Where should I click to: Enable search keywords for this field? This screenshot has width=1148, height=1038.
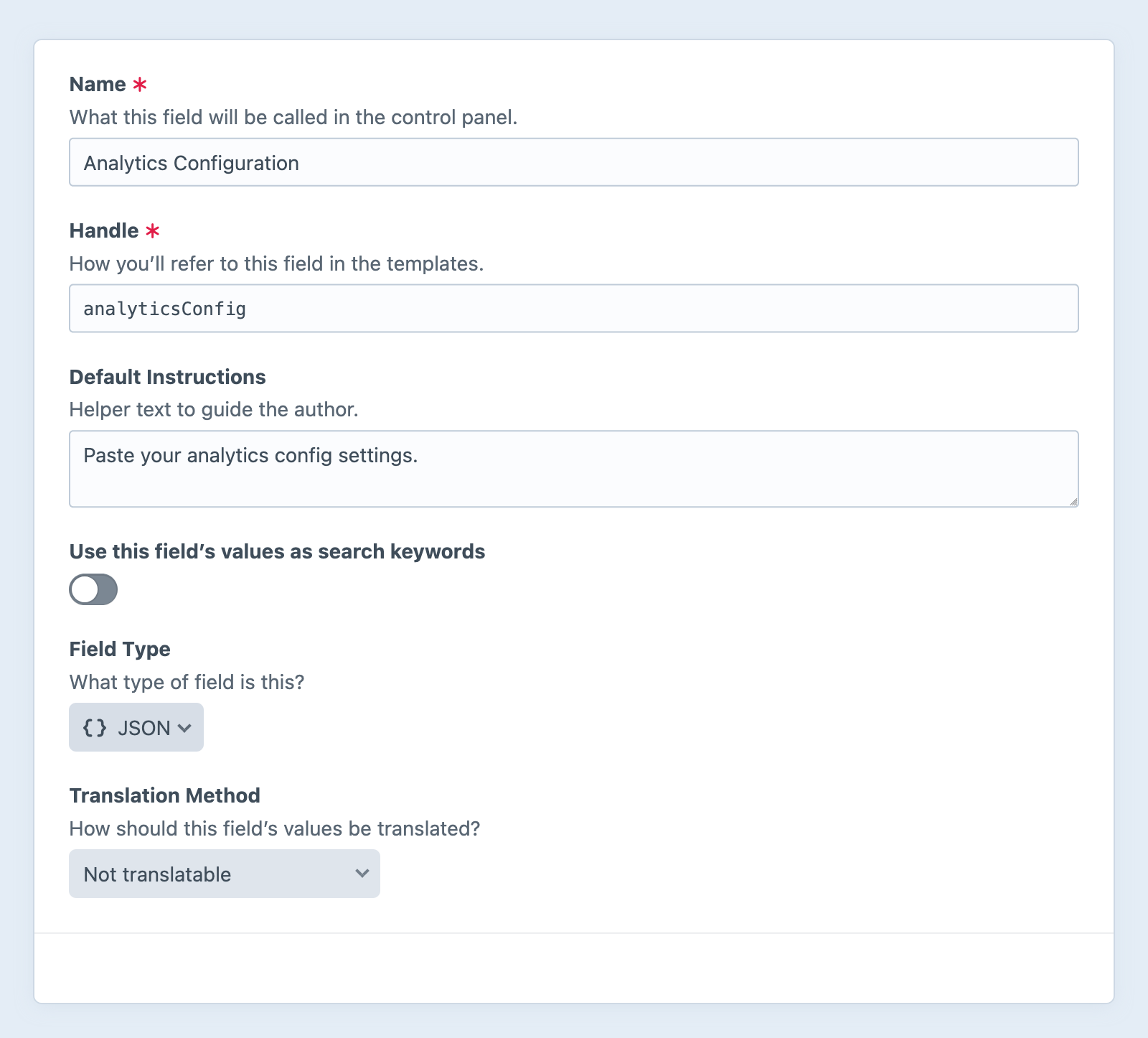(x=93, y=589)
